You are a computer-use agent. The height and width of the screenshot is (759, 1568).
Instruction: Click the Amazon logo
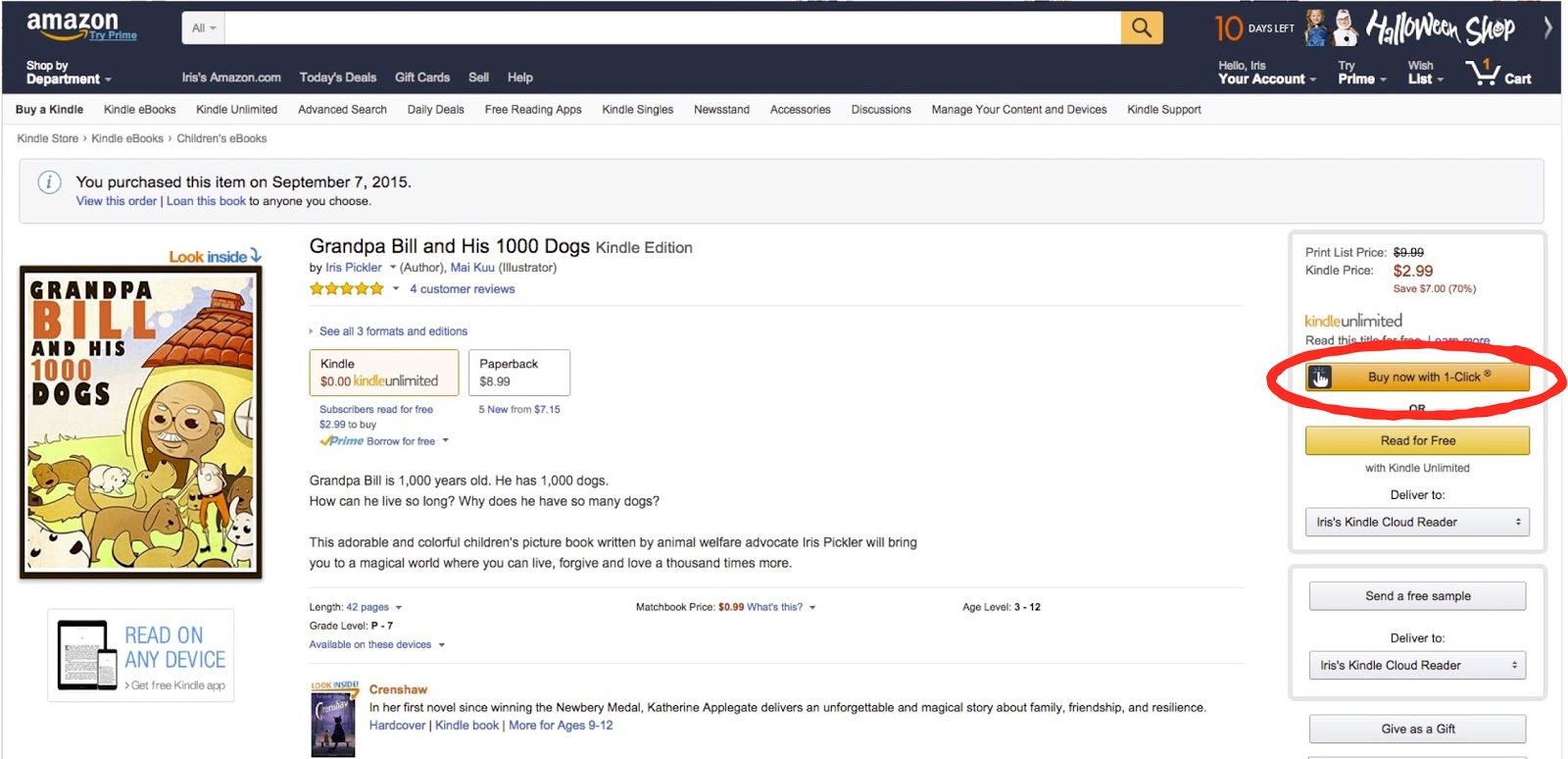tap(72, 24)
